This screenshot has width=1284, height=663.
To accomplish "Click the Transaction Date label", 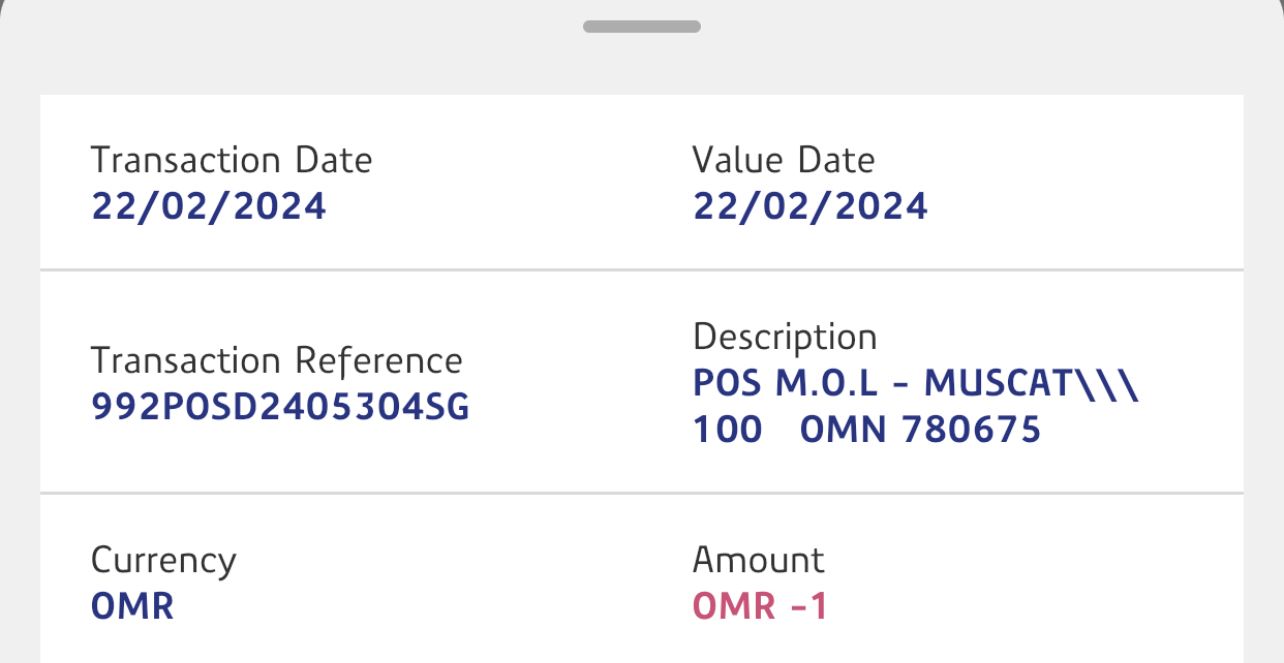I will click(231, 160).
